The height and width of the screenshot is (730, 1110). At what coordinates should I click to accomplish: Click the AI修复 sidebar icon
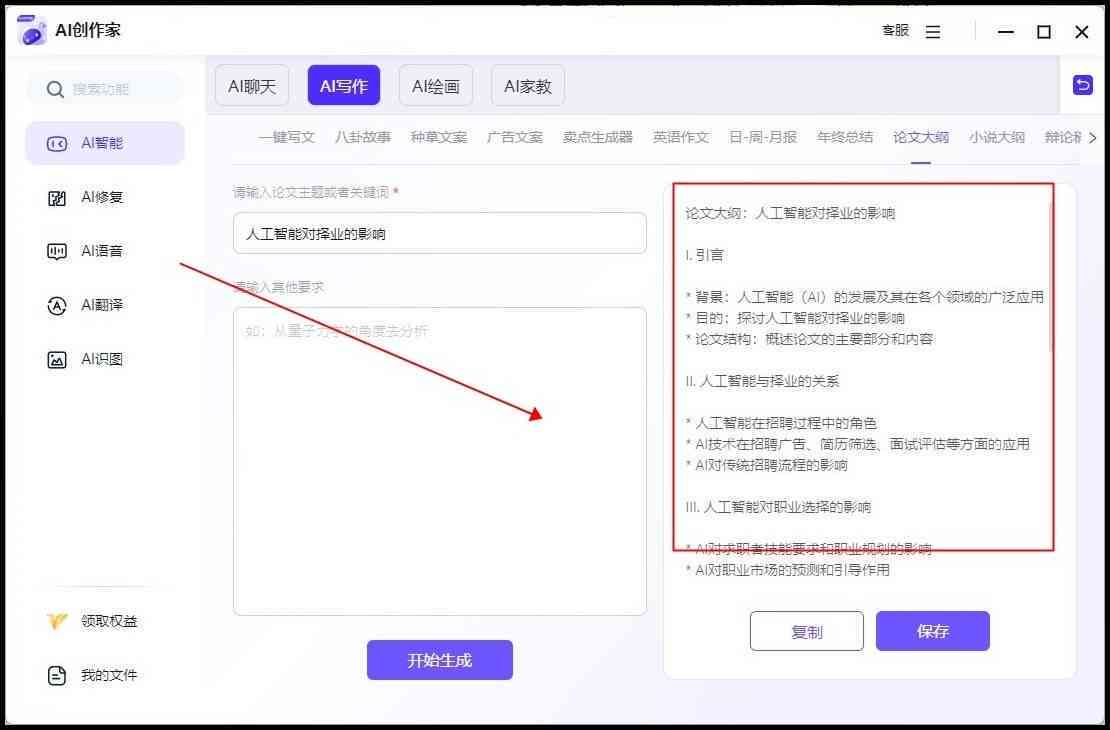click(x=57, y=198)
